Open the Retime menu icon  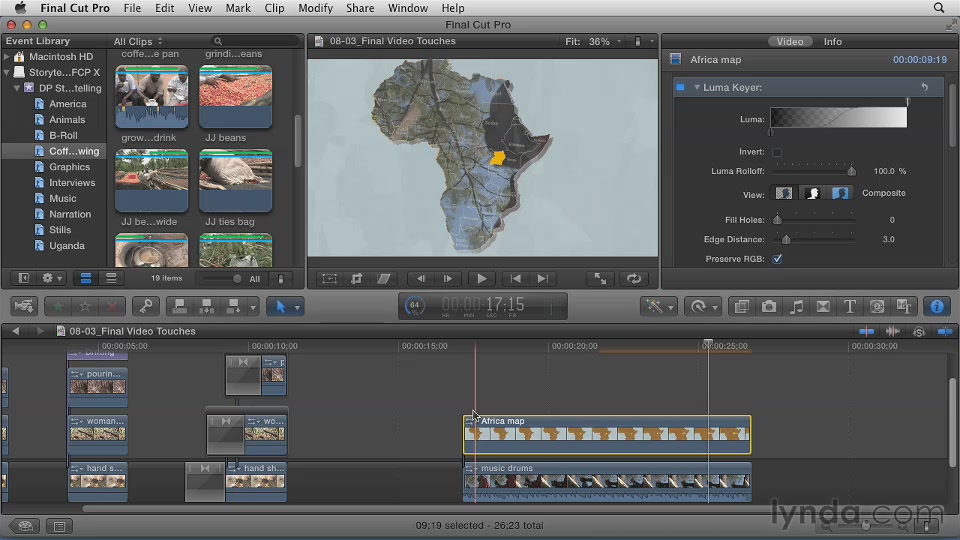(702, 306)
